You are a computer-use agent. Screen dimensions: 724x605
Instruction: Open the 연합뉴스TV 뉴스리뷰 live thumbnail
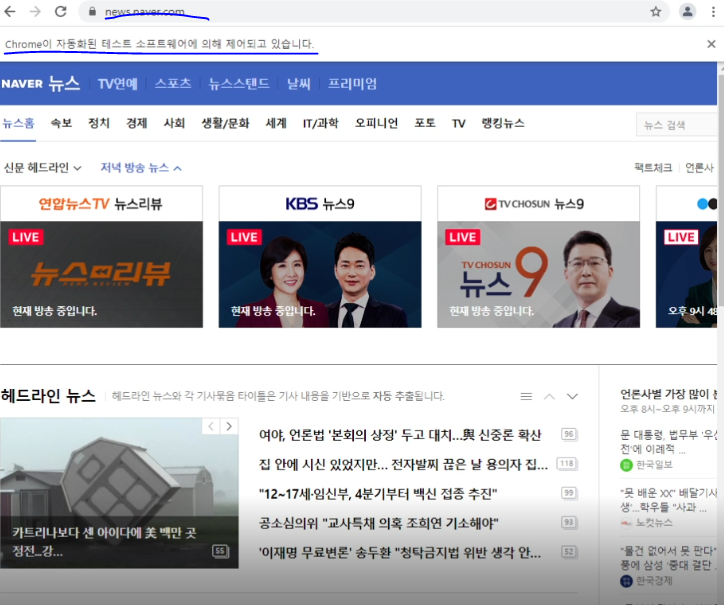click(x=101, y=274)
